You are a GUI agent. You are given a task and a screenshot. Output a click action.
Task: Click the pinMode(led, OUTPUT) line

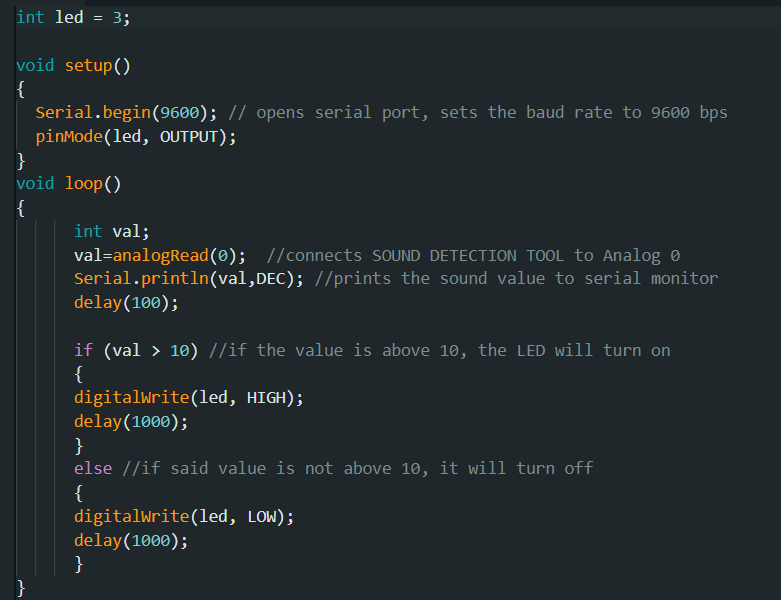point(135,136)
